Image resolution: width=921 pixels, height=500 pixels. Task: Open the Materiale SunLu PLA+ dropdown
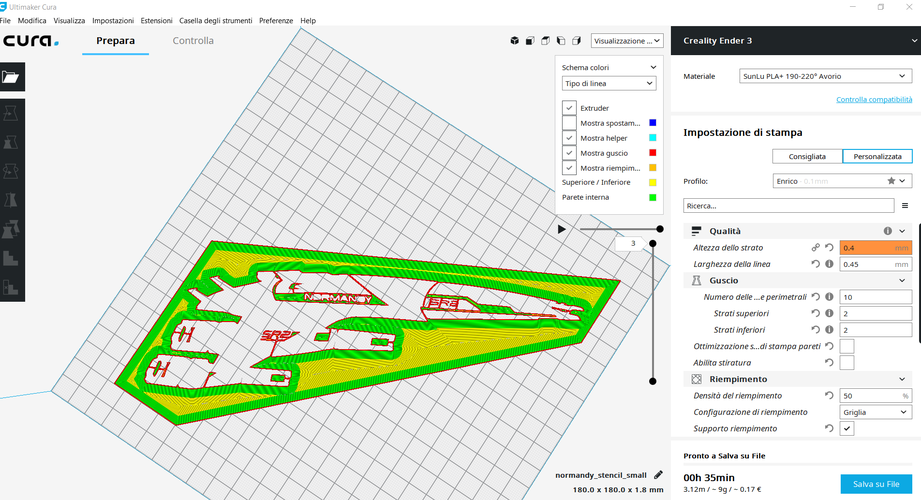coord(825,76)
